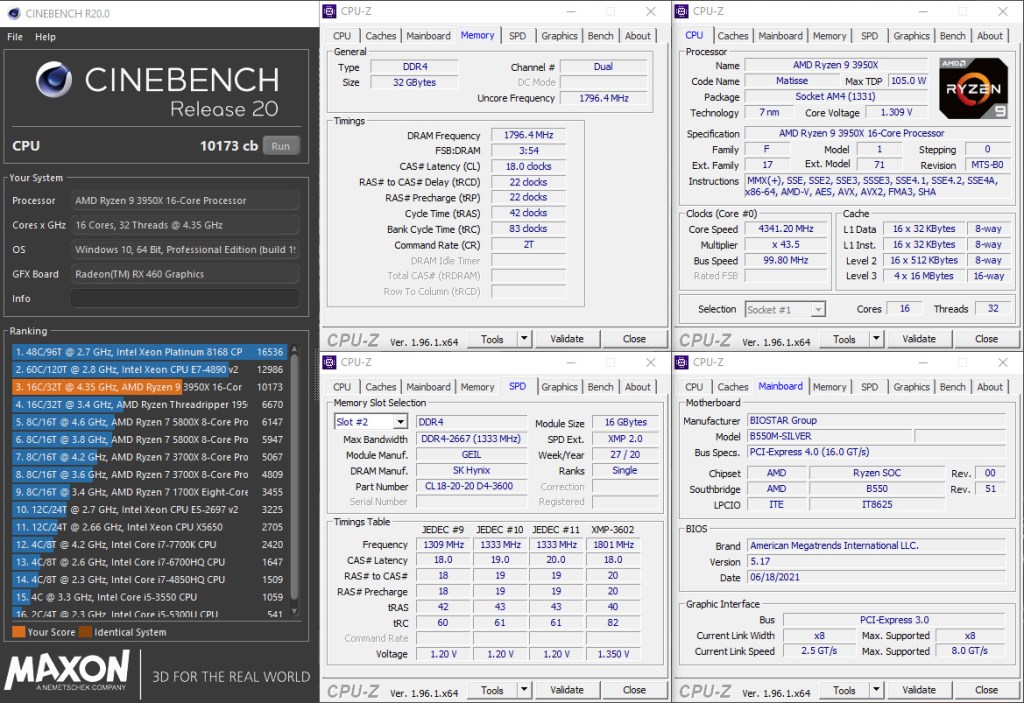Screen dimensions: 1024x703
Task: Open the Slot #2 memory slot dropdown
Action: tap(400, 422)
